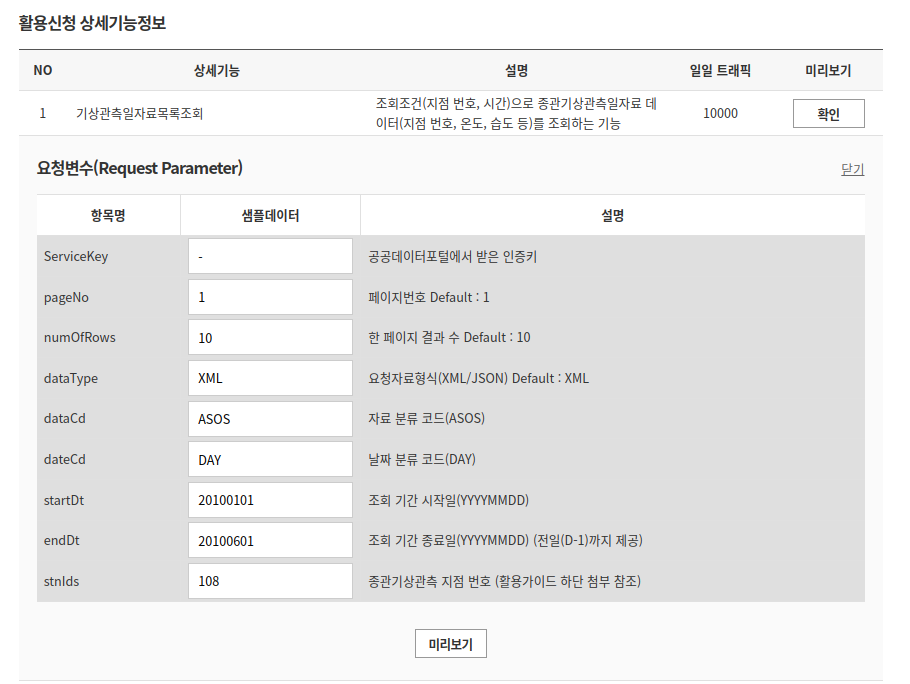Click the dateCd field showing DAY

[270, 459]
